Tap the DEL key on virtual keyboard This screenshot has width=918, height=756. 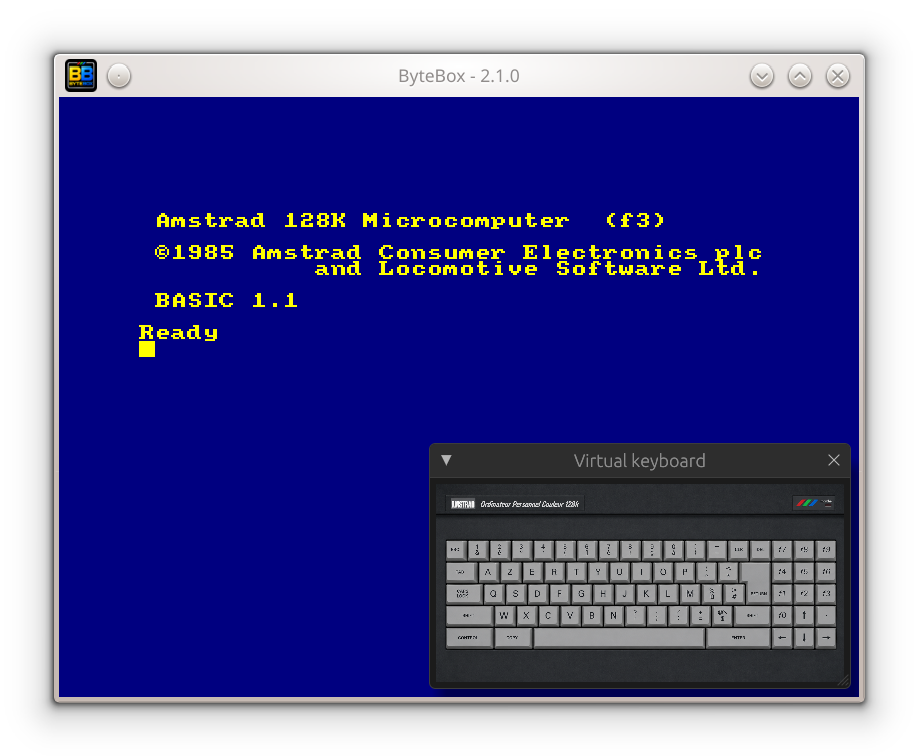tap(760, 550)
